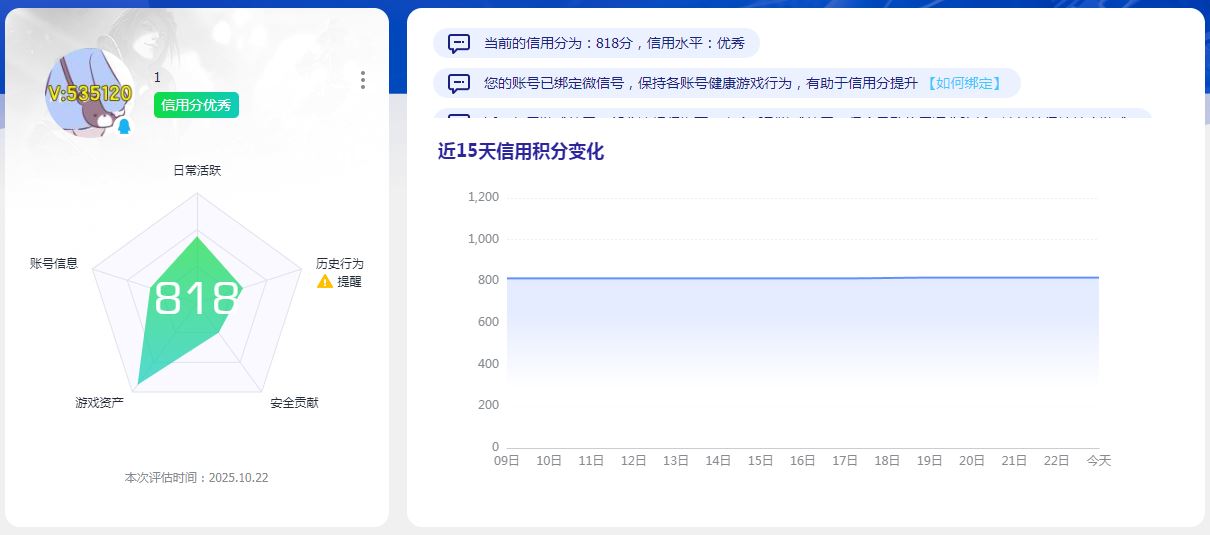Click the yellow warning icon beside 提醒

(x=325, y=282)
